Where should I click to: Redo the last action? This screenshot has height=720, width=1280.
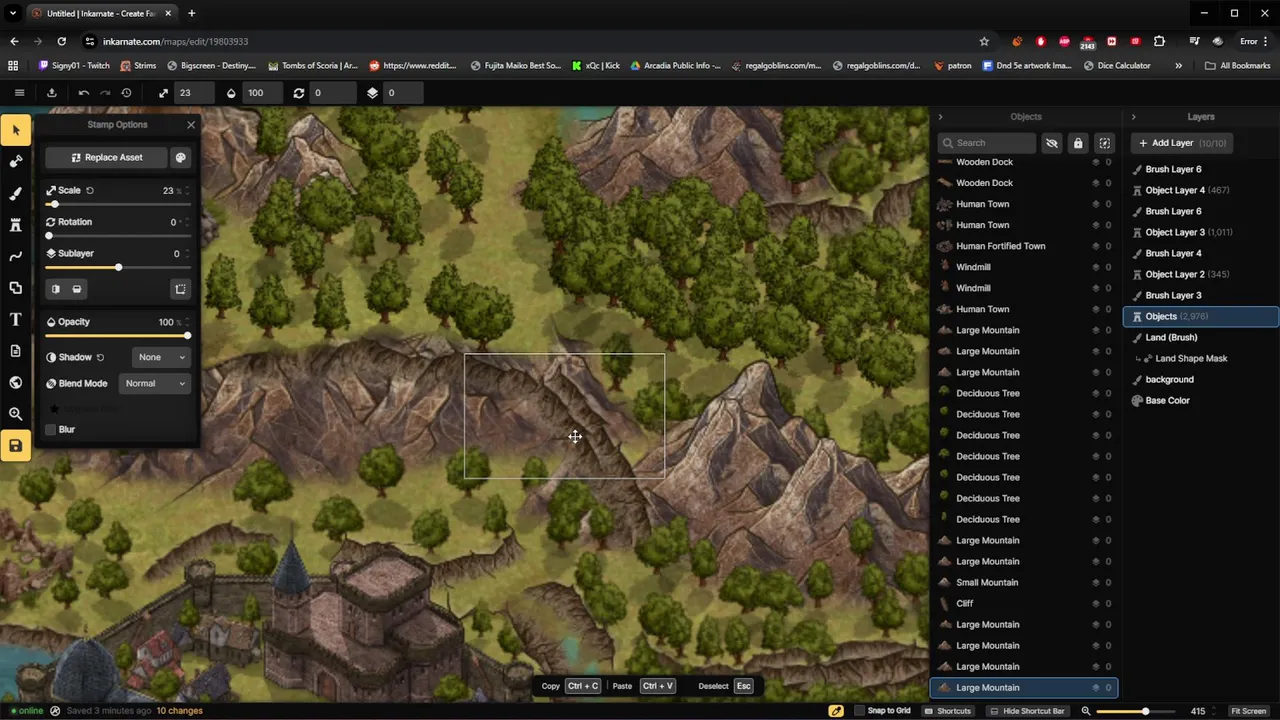coord(105,92)
